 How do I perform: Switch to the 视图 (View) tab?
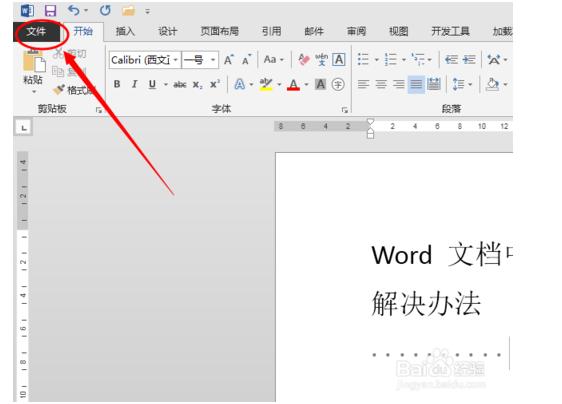click(399, 32)
